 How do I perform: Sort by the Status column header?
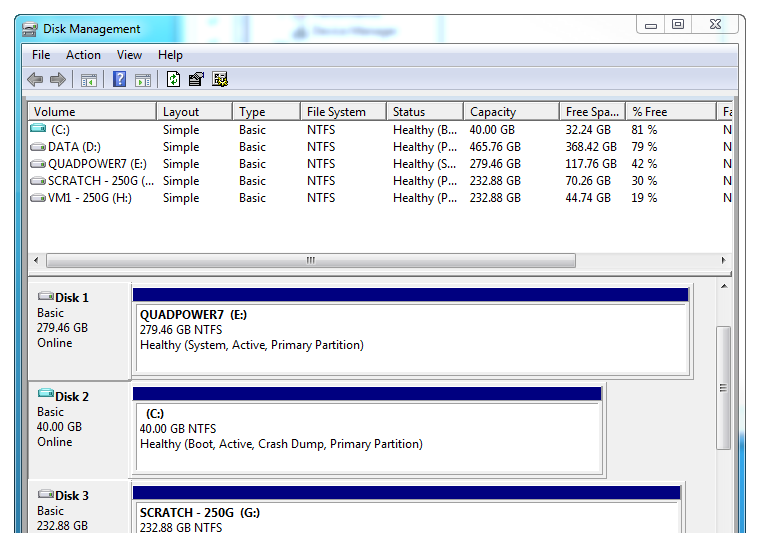click(425, 112)
